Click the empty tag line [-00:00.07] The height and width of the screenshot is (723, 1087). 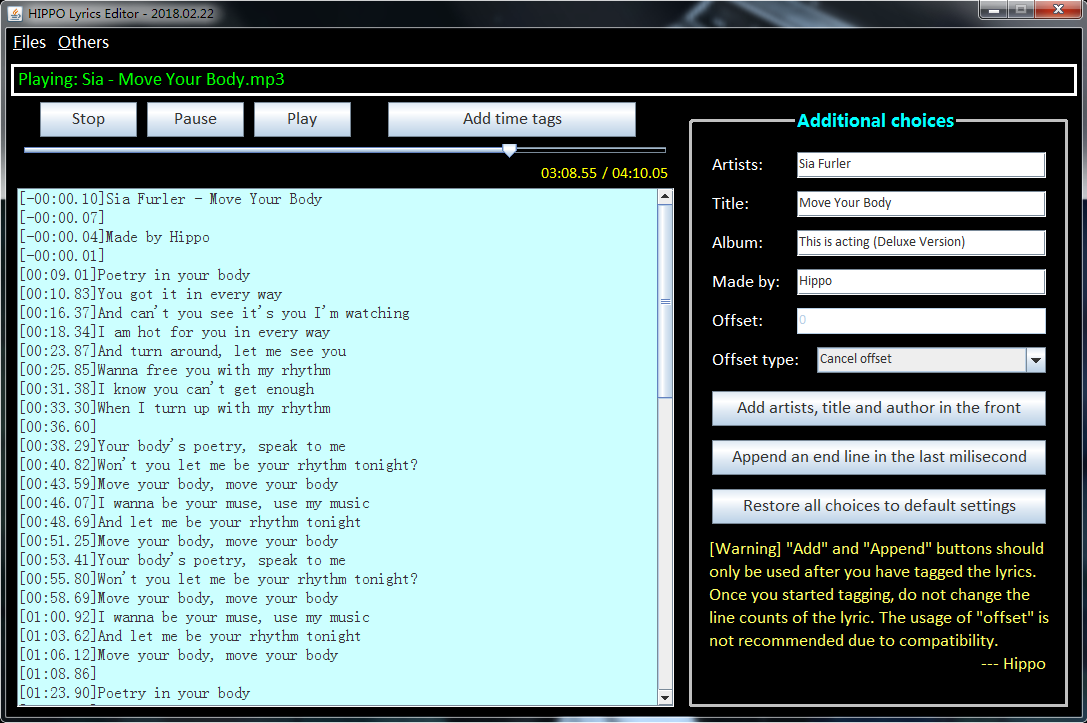(x=62, y=218)
